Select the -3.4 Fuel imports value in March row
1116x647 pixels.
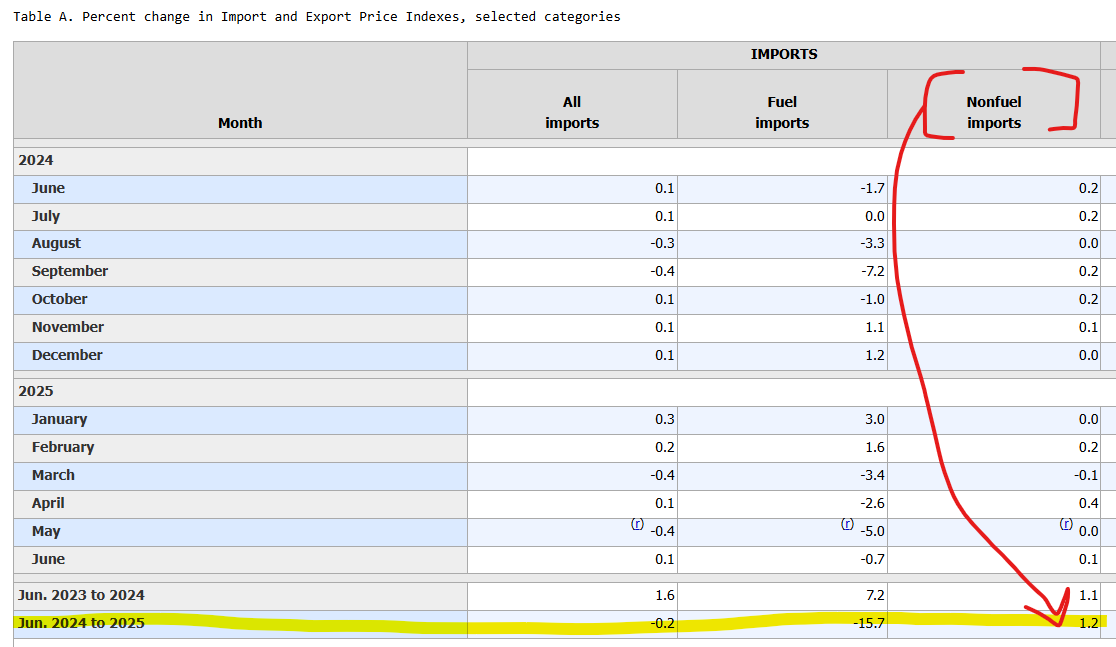(x=872, y=475)
